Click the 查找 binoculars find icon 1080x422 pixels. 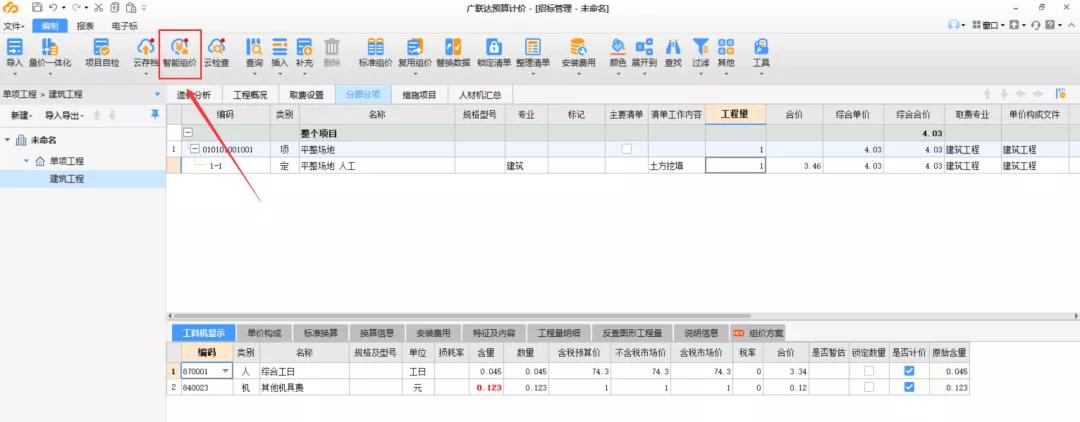click(x=673, y=47)
